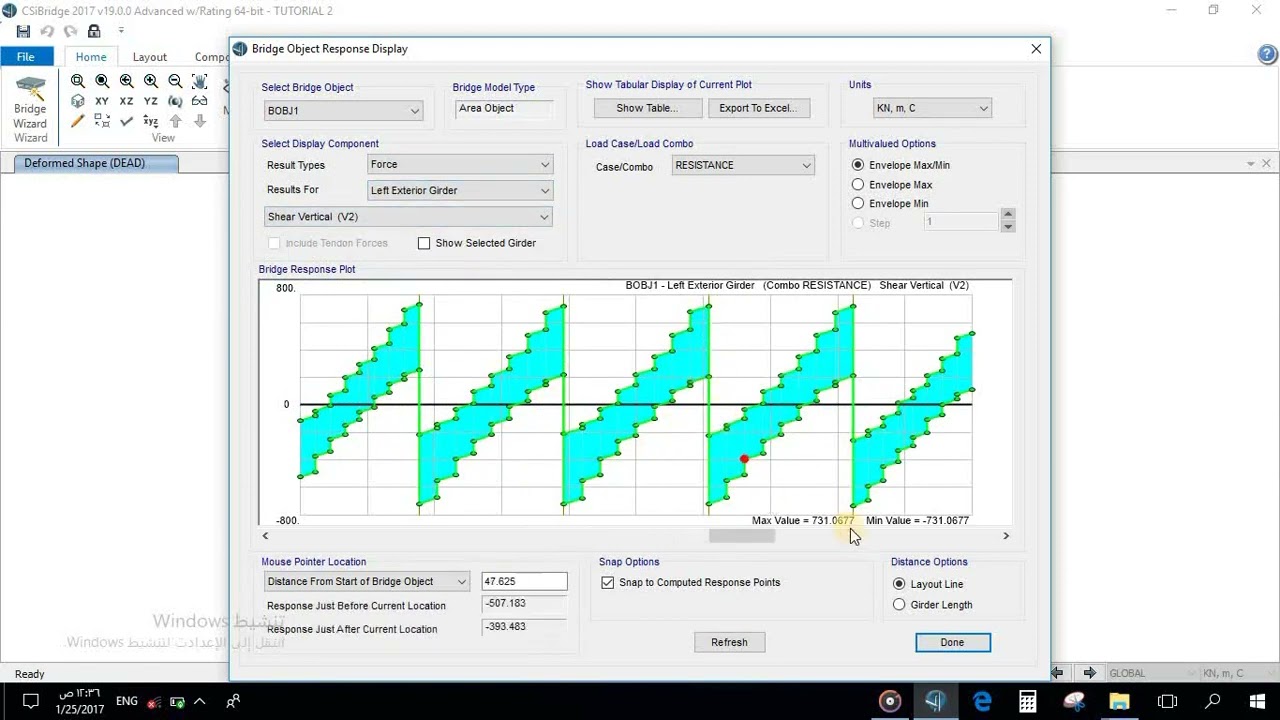Open the BOBJ1 bridge object dropdown

[343, 111]
